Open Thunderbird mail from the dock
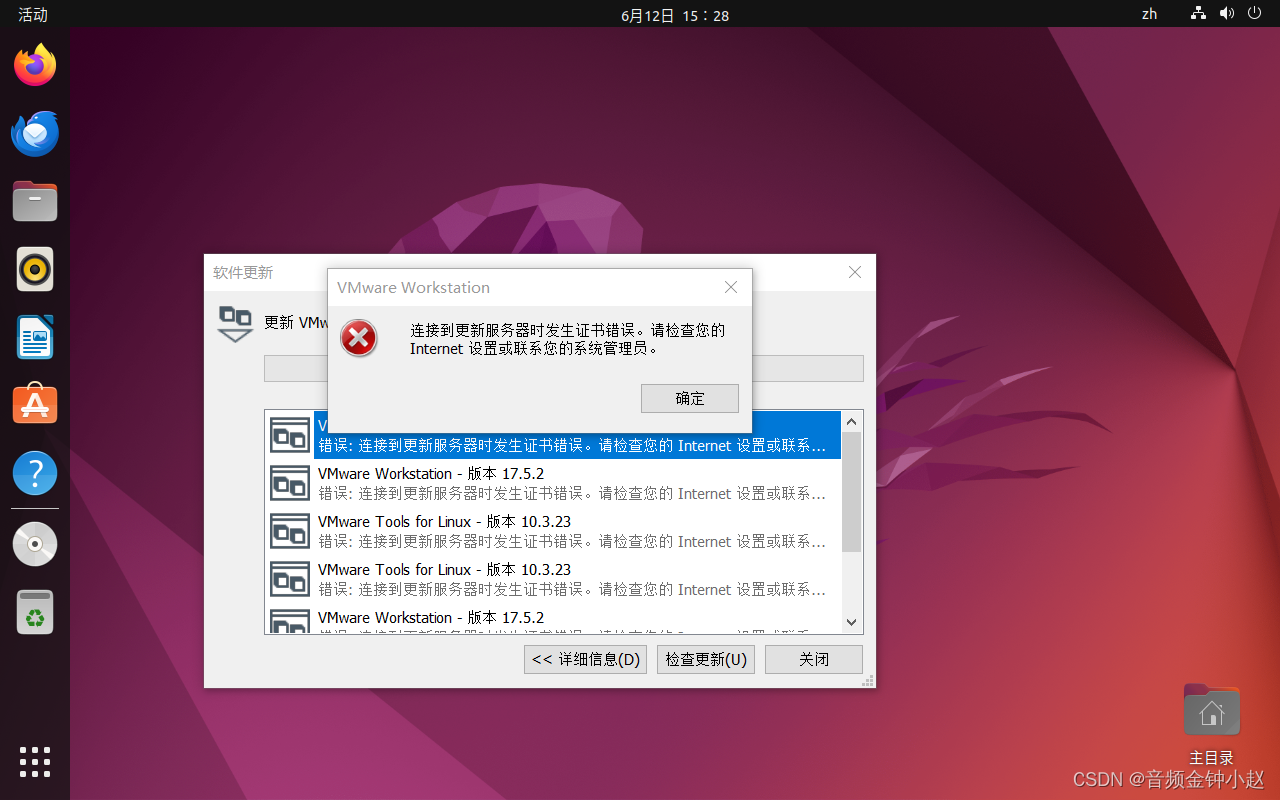The height and width of the screenshot is (800, 1280). (35, 134)
